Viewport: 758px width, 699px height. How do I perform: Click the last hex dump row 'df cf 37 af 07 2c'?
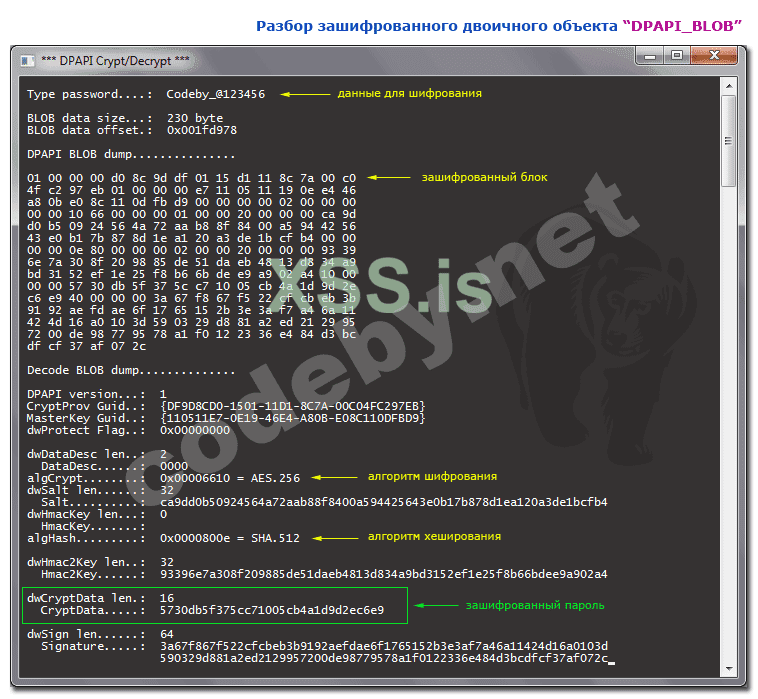(x=87, y=346)
